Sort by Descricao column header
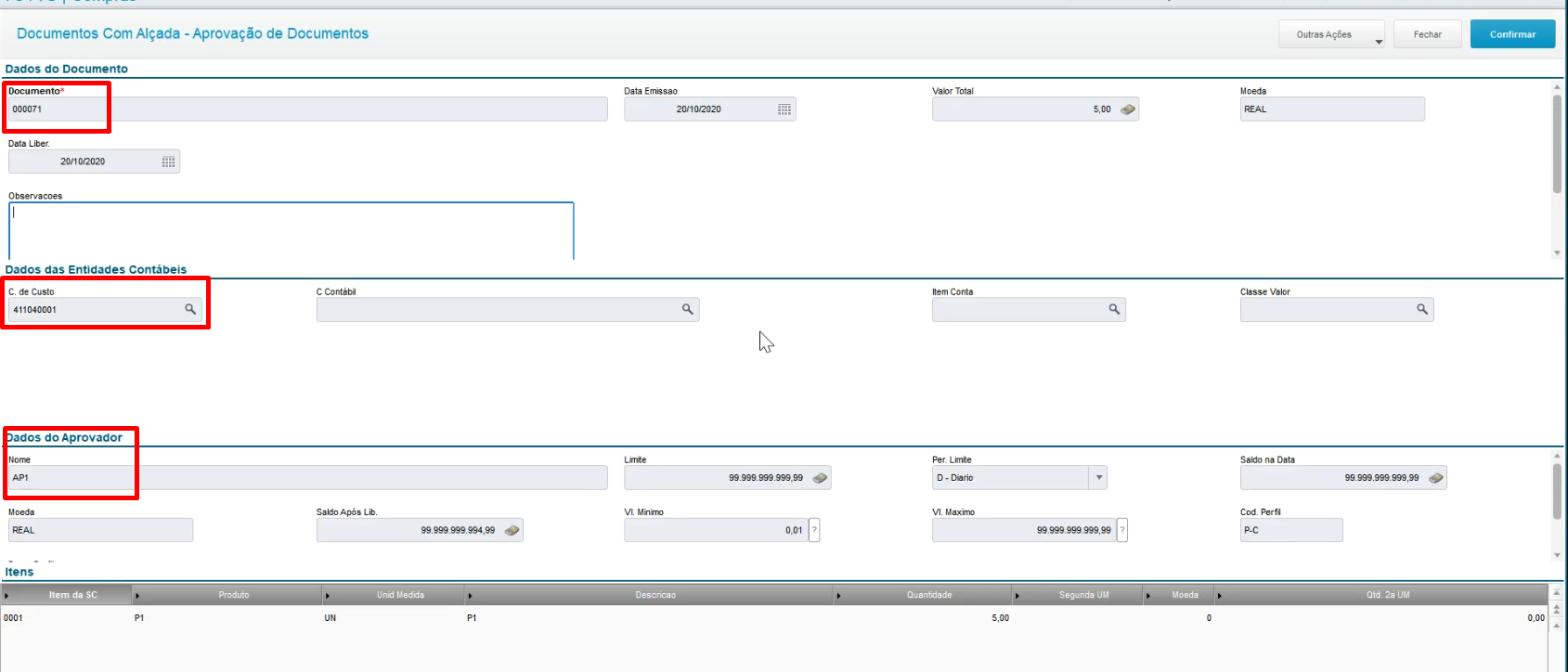Image resolution: width=1568 pixels, height=672 pixels. tap(655, 595)
